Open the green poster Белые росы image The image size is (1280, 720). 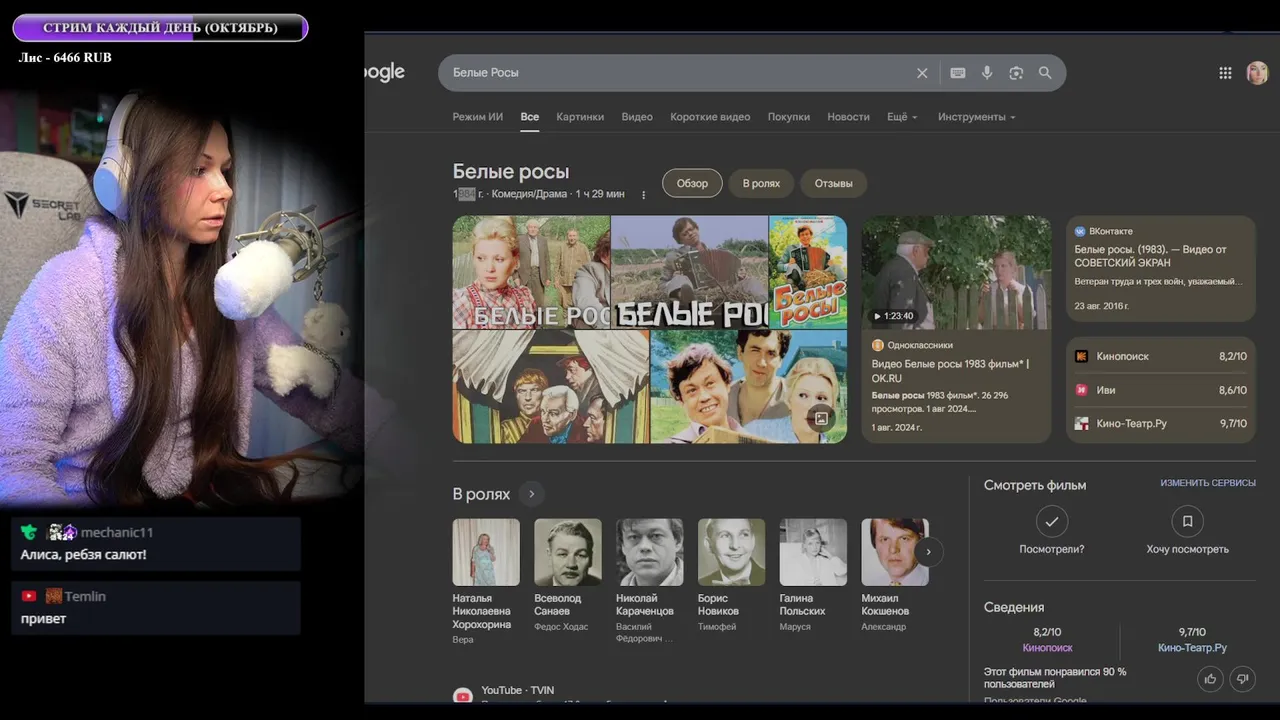coord(808,272)
